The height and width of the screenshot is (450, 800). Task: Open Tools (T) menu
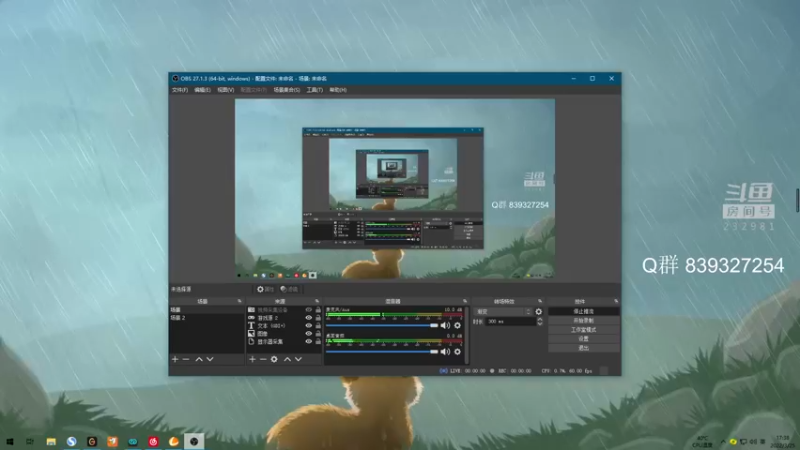(315, 90)
